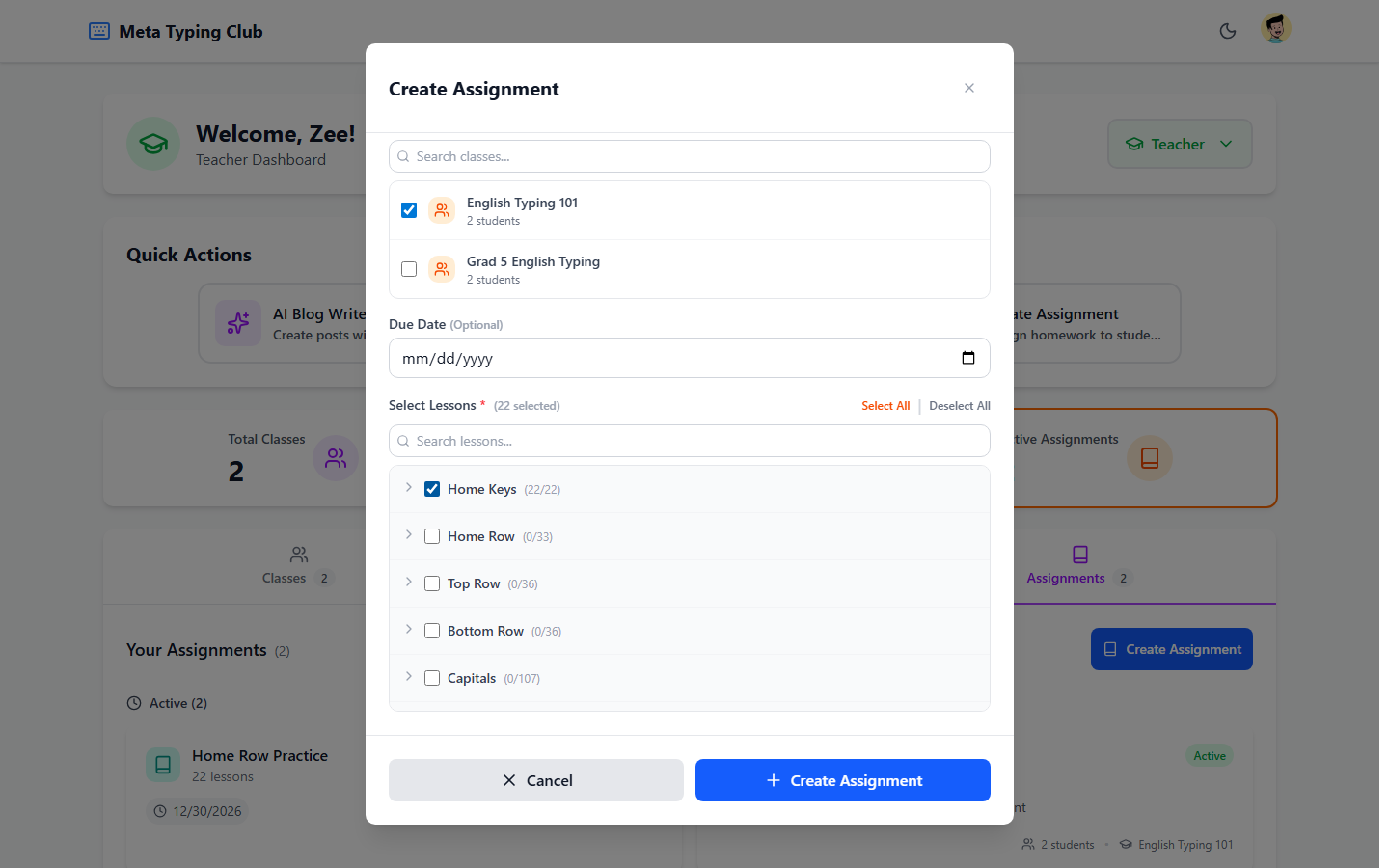1389x868 pixels.
Task: Focus the Search classes field
Action: [x=690, y=156]
